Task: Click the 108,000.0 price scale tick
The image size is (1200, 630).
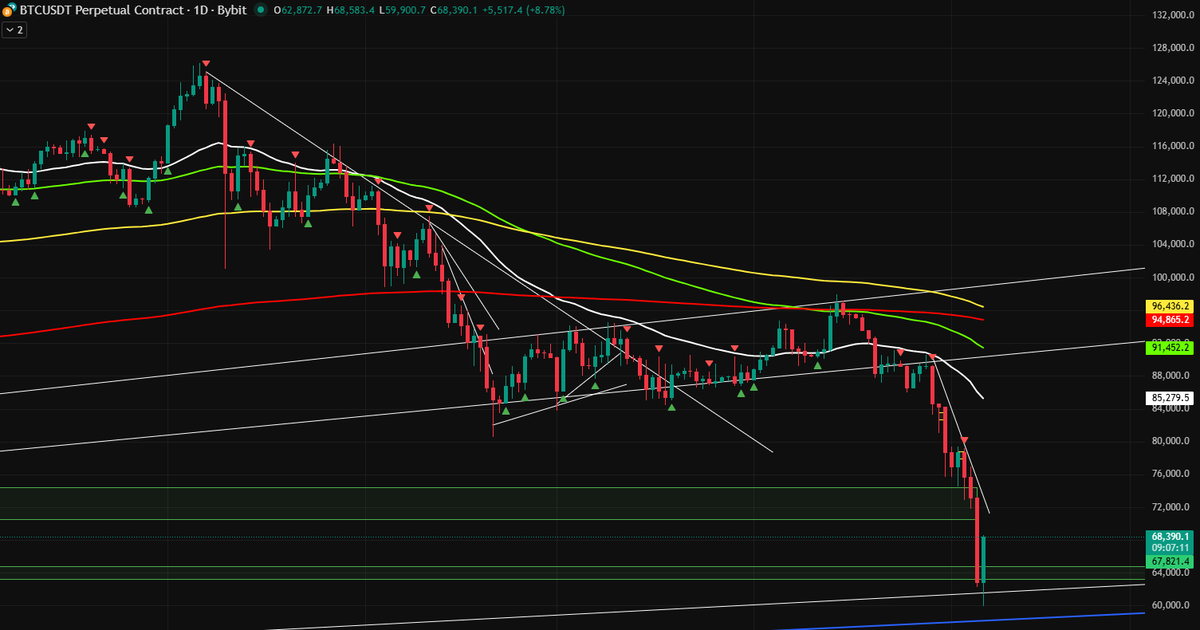Action: (1172, 212)
